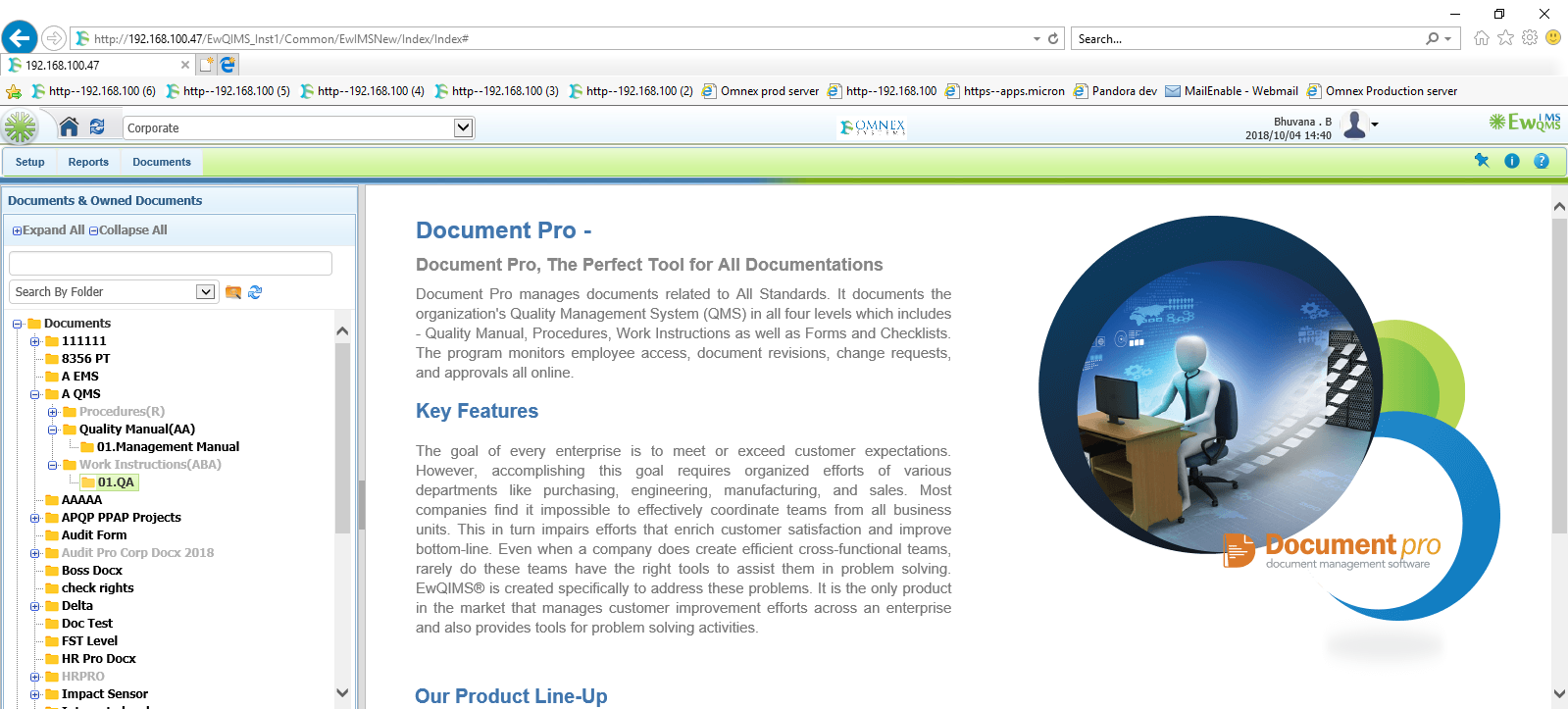The height and width of the screenshot is (709, 1568).
Task: Expand the APQP PPAP Projects folder
Action: [34, 518]
